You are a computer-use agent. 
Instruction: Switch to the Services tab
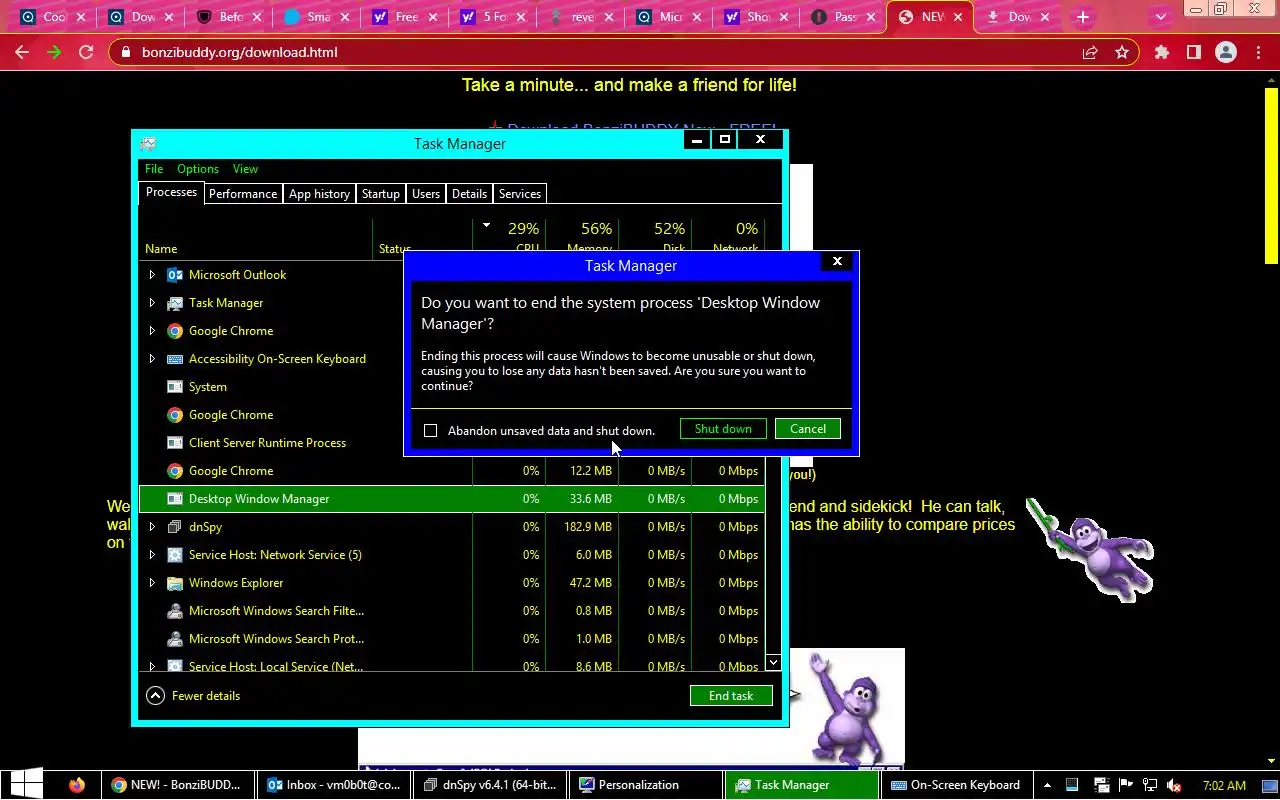click(520, 194)
